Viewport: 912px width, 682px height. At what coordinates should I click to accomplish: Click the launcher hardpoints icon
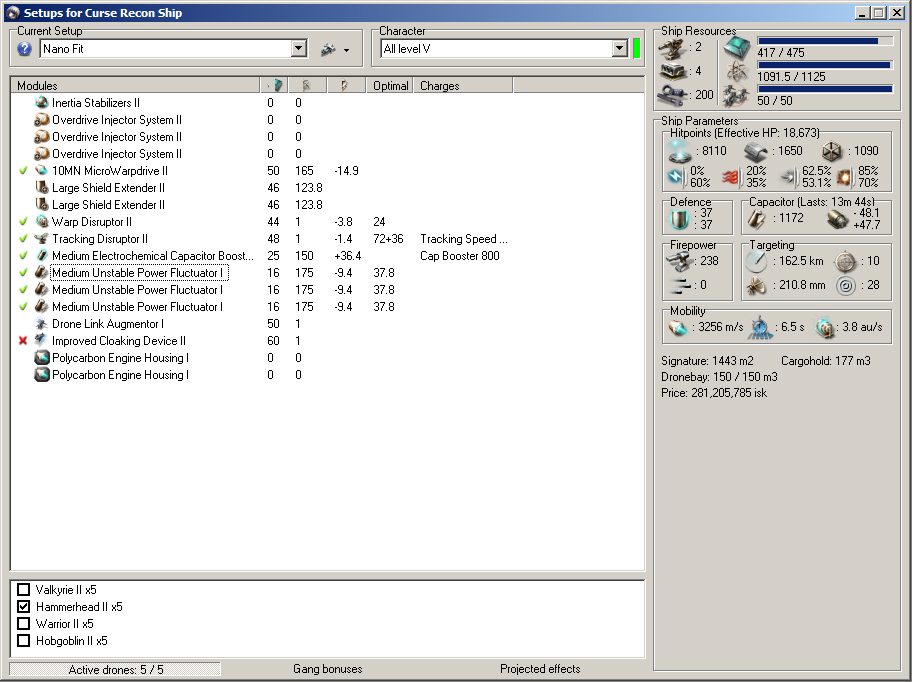[x=673, y=72]
